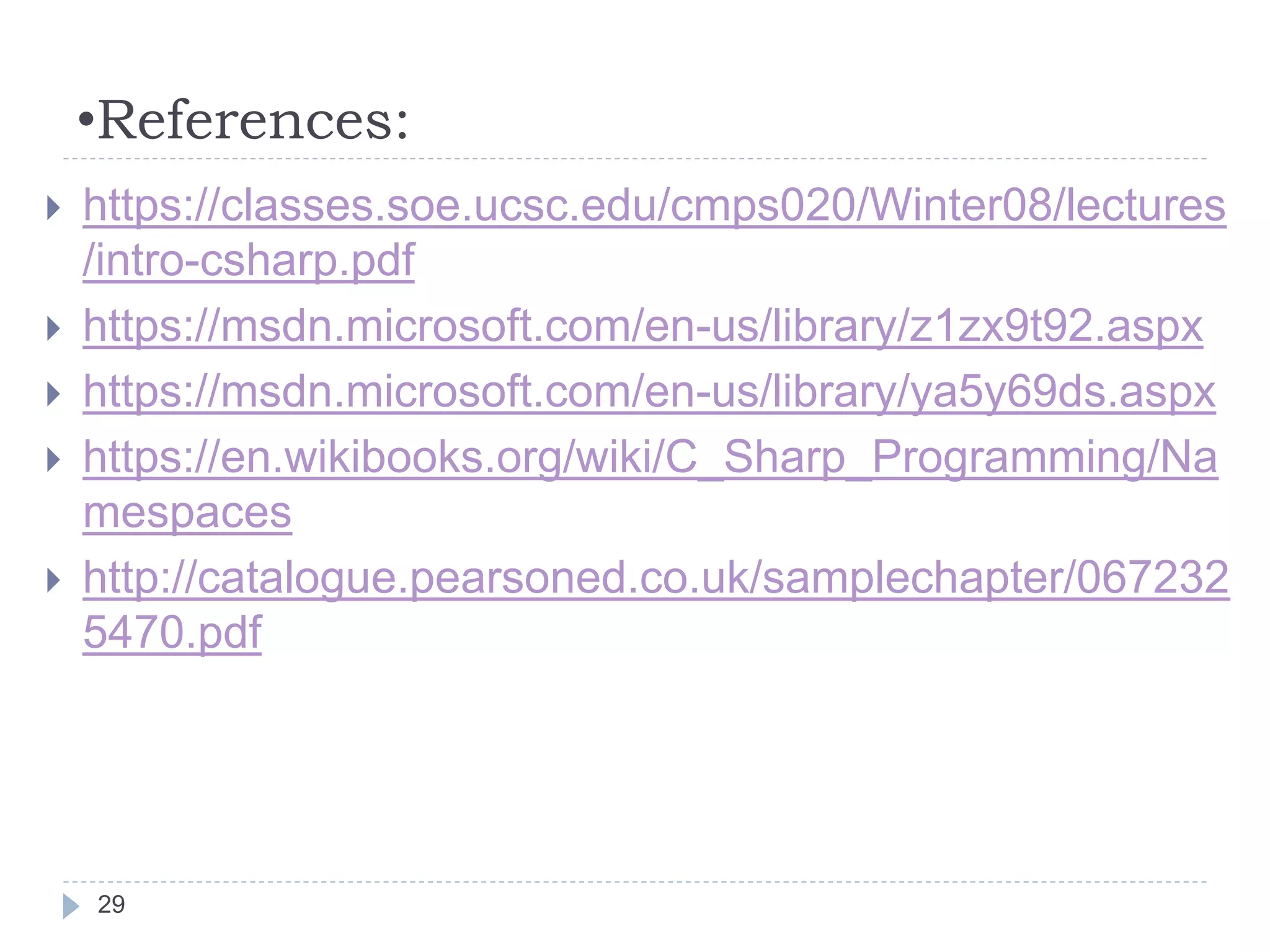Open the classes.soe.ucsc.edu lectures link

click(654, 206)
